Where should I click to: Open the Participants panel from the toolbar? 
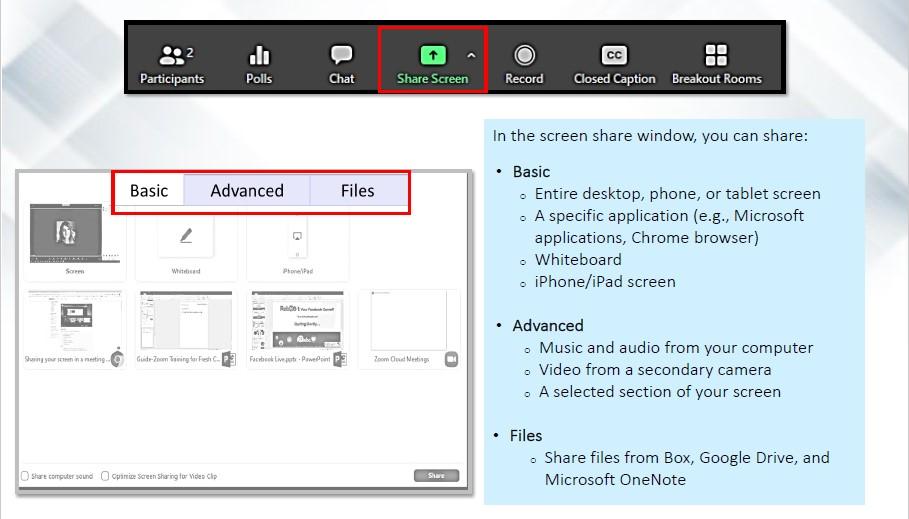pyautogui.click(x=172, y=64)
